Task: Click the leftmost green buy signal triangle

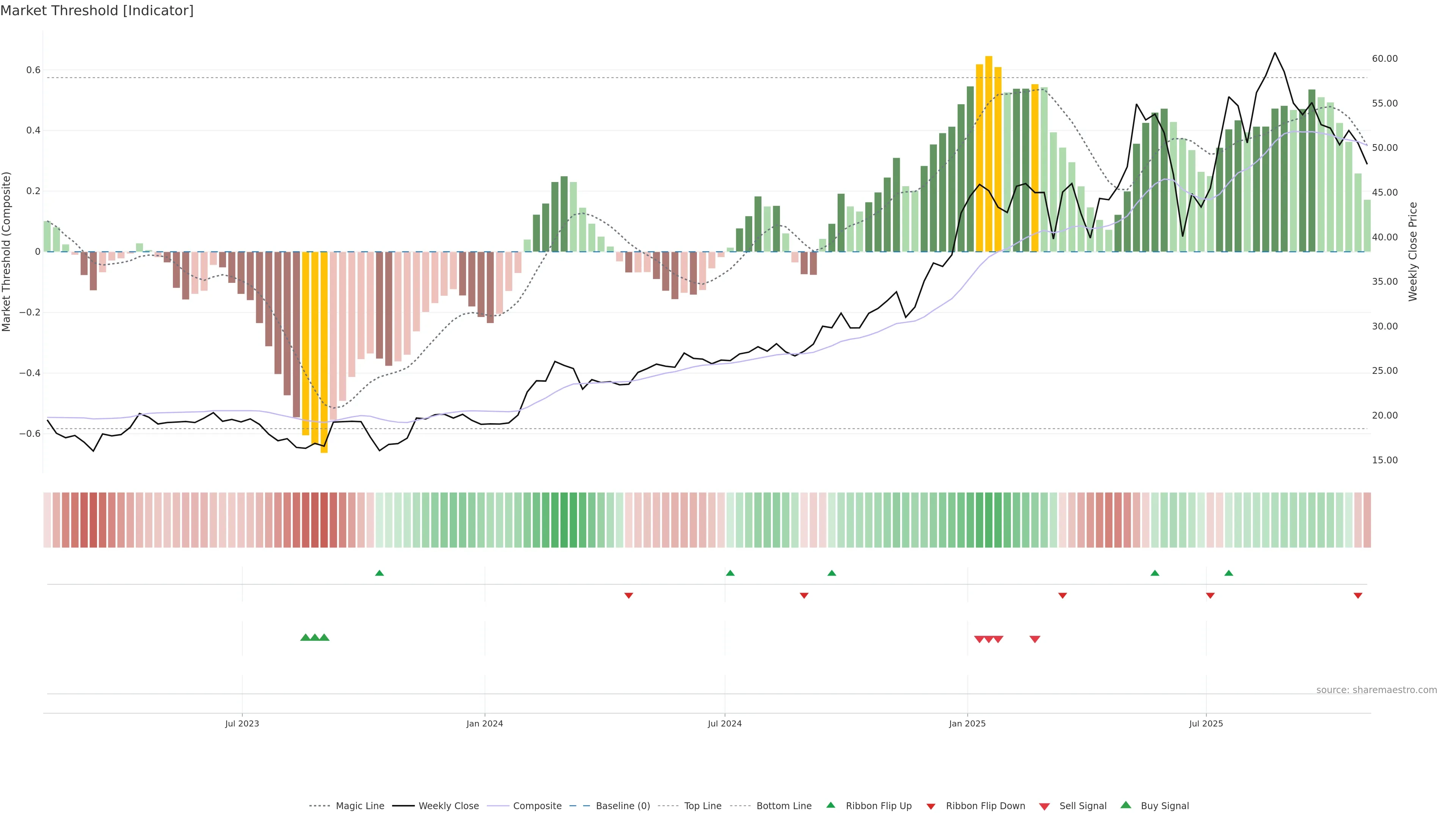Action: 305,637
